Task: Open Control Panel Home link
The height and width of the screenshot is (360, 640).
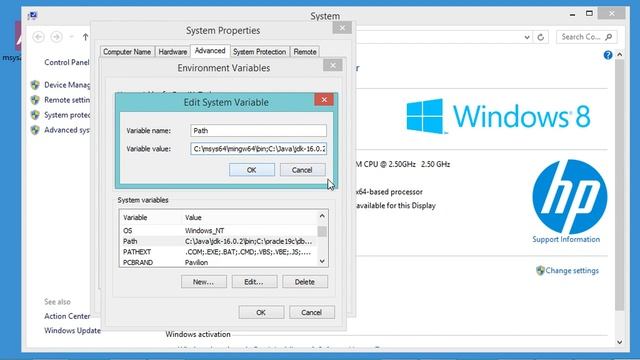Action: coord(67,62)
